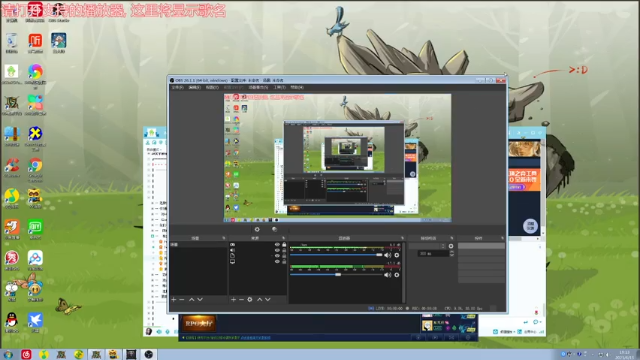Adjust the first mixer channel volume slider

[336, 255]
